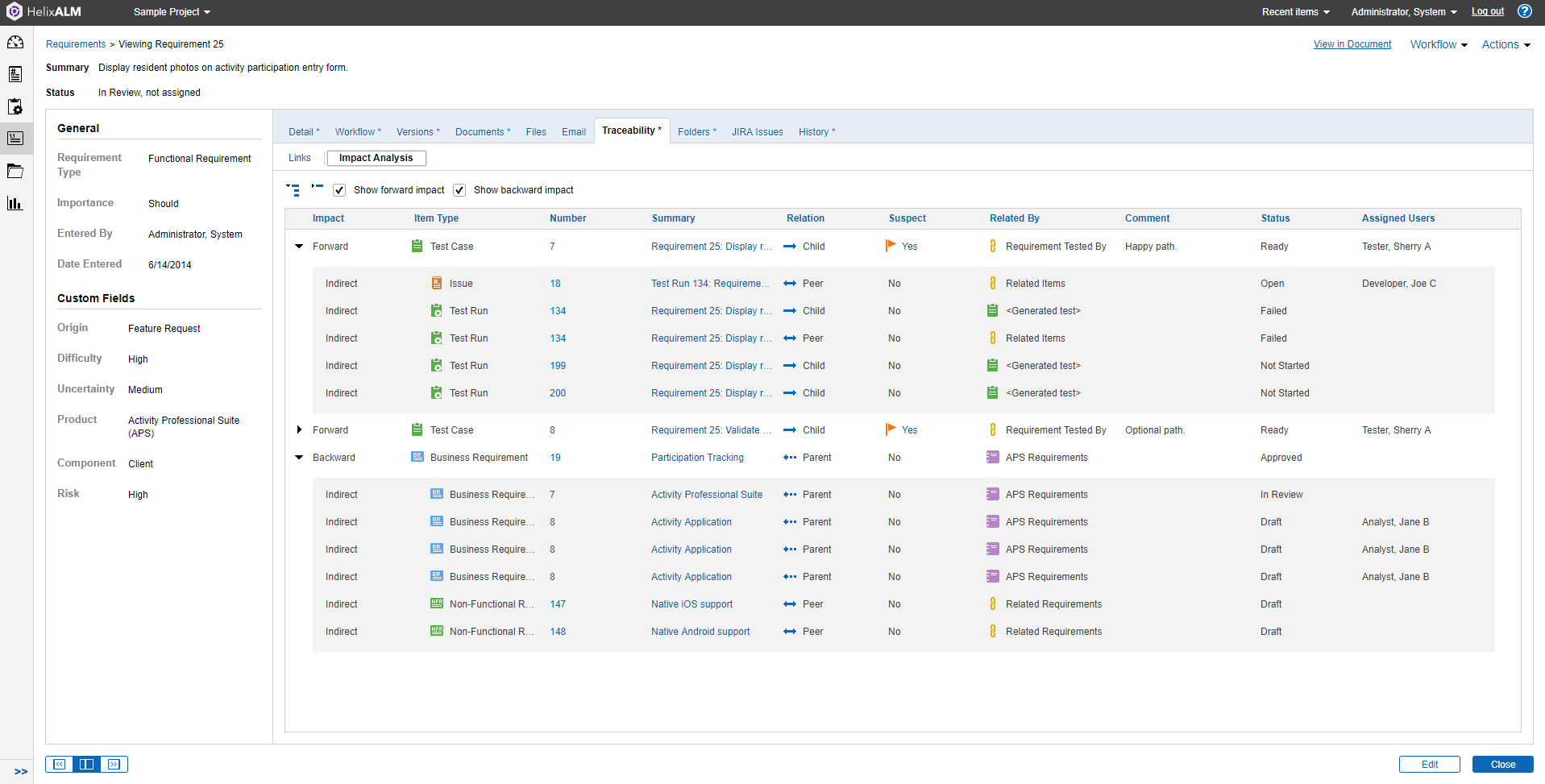Switch to the Links sub-tab
This screenshot has height=784, width=1545.
pyautogui.click(x=300, y=158)
